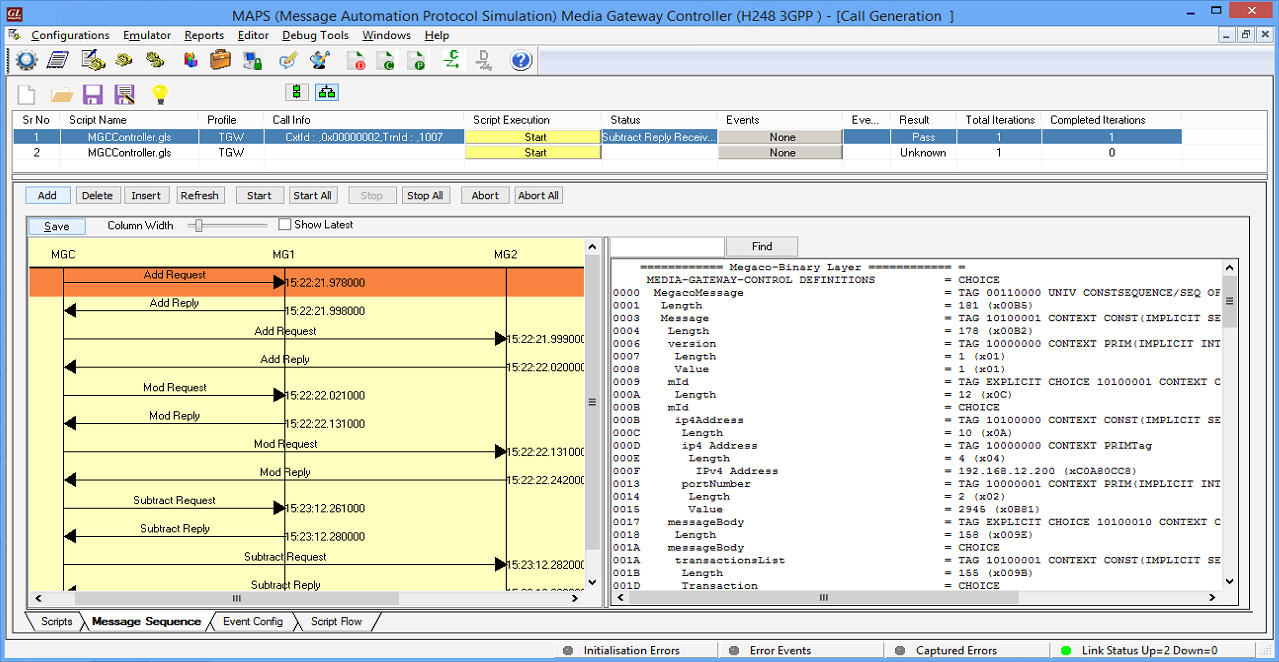
Task: Open the Events None dropdown for row 2
Action: [x=780, y=153]
